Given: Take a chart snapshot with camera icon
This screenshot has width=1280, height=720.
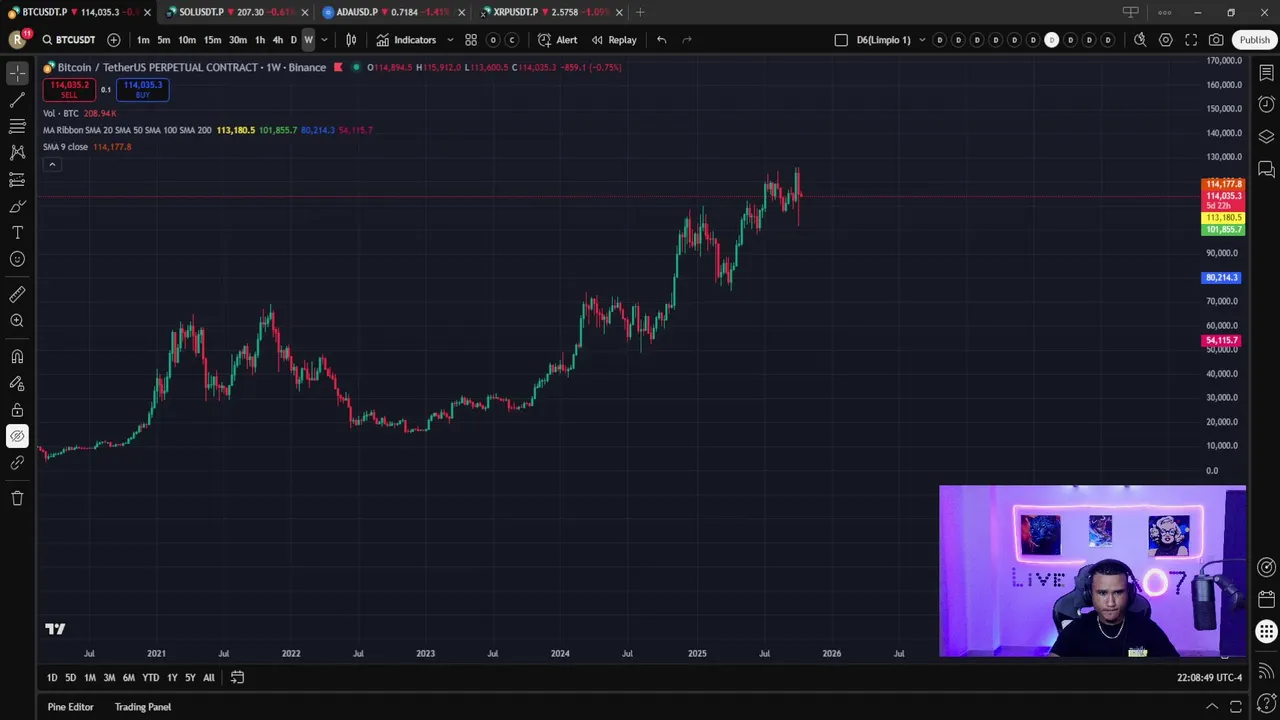Looking at the screenshot, I should coord(1216,40).
